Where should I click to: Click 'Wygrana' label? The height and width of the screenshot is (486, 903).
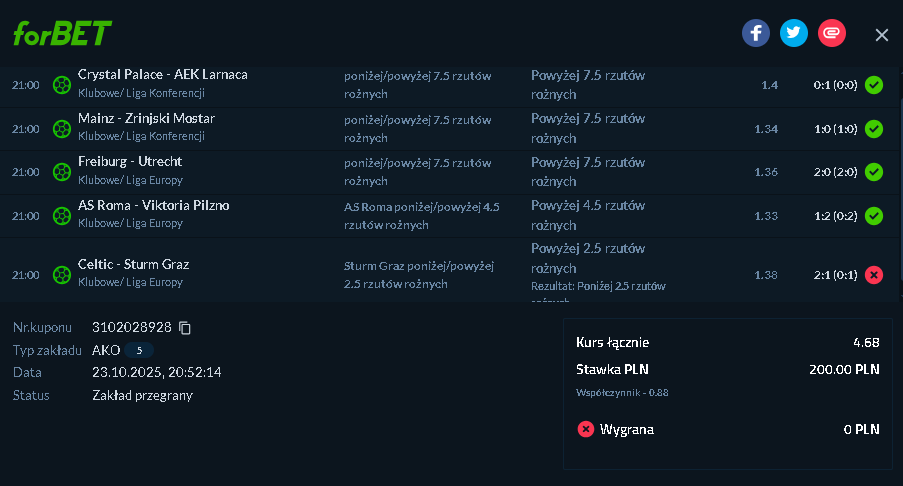click(x=627, y=430)
